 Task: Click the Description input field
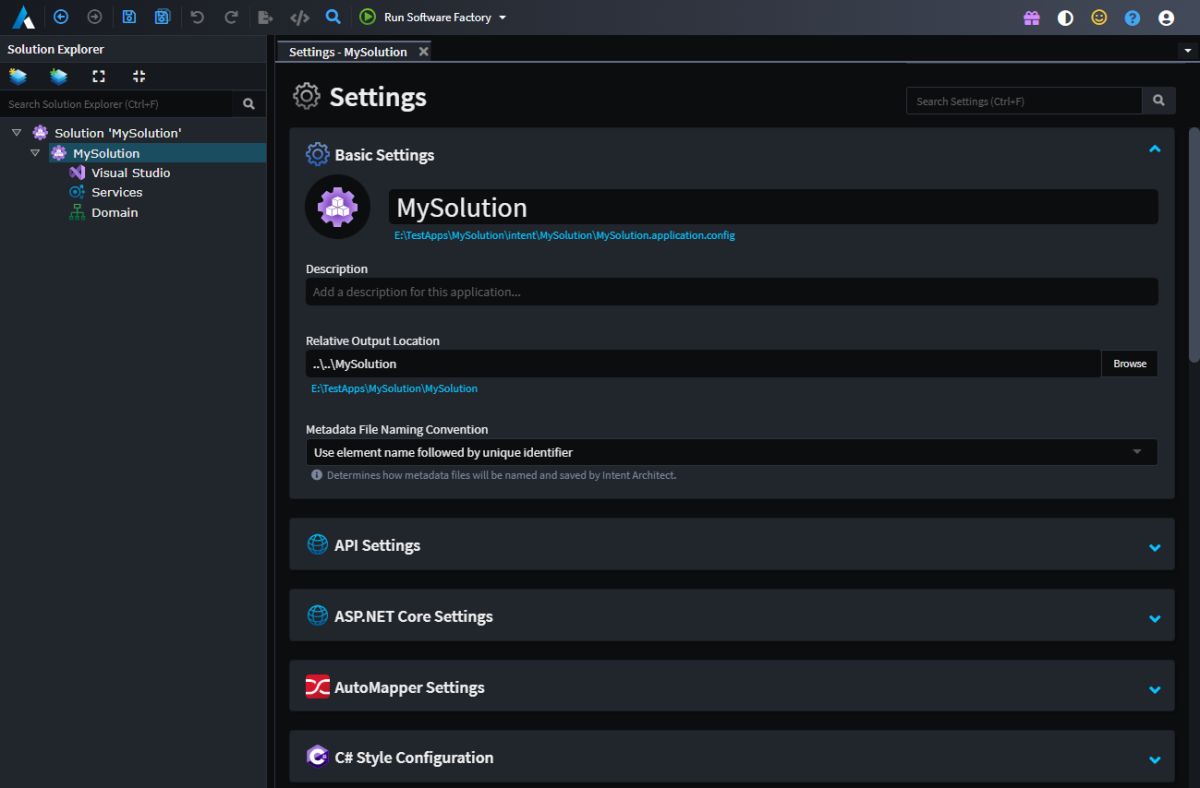tap(731, 292)
